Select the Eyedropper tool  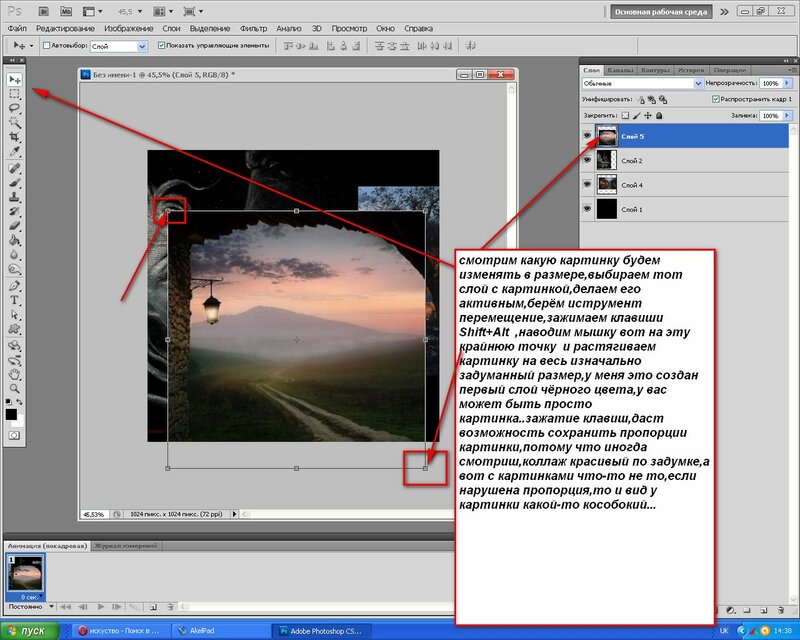point(14,151)
